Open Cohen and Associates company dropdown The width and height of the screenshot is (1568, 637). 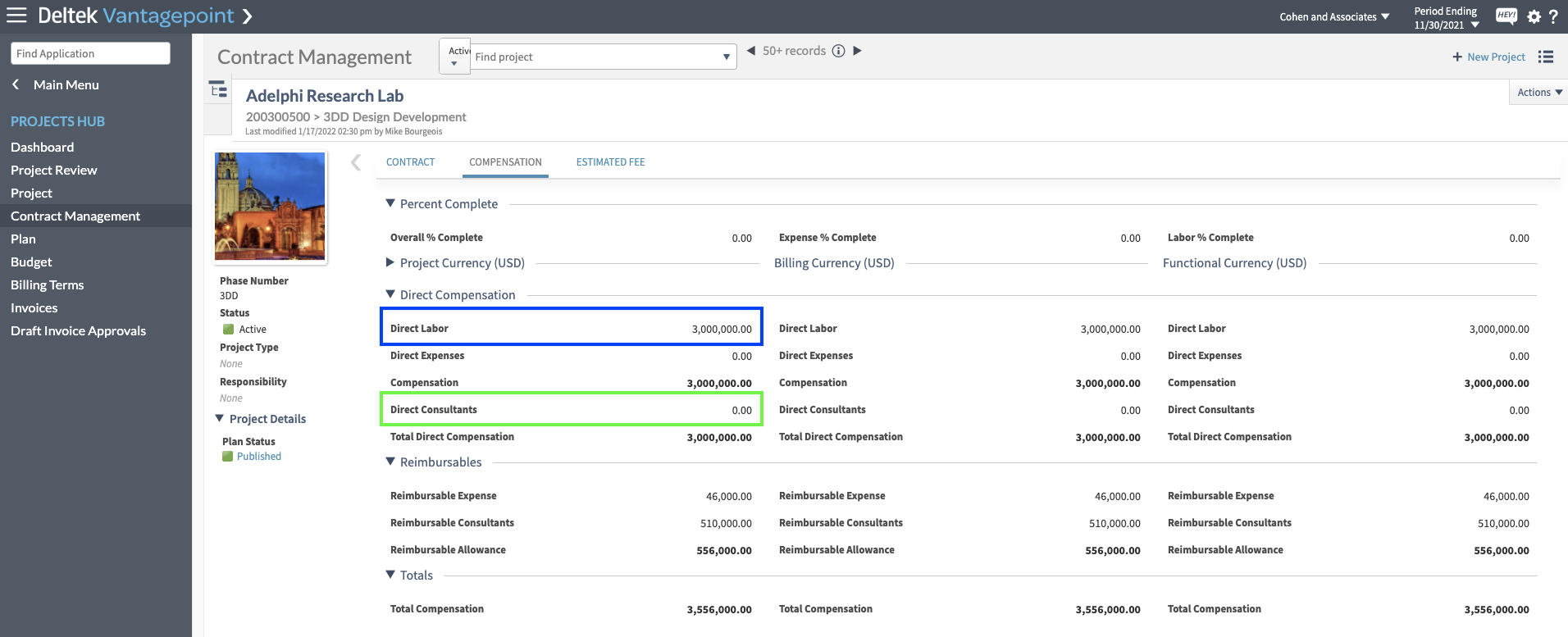click(x=1334, y=16)
